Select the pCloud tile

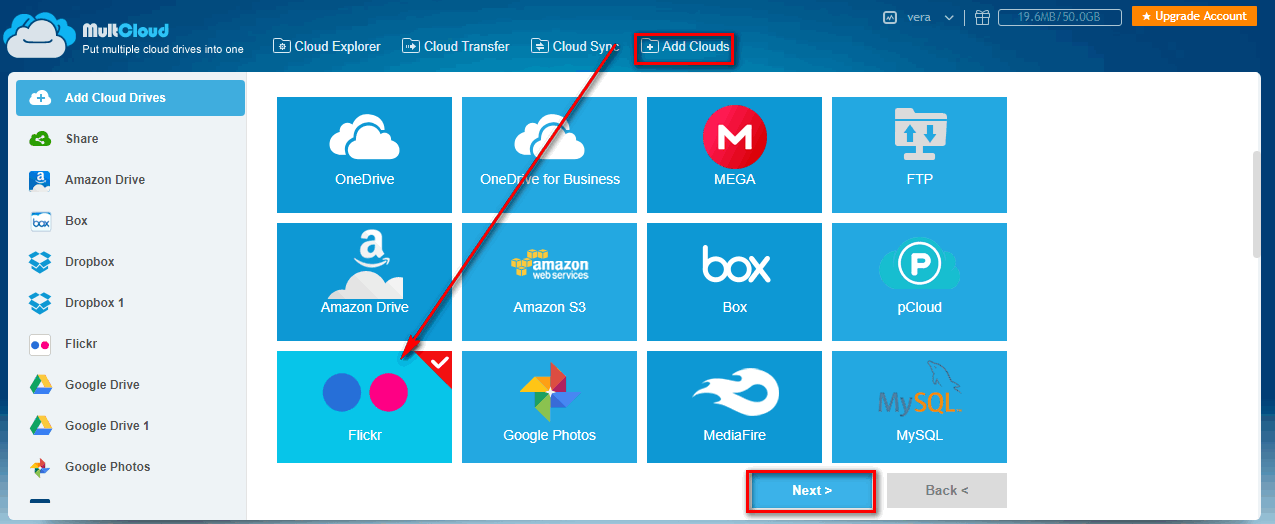tap(919, 282)
